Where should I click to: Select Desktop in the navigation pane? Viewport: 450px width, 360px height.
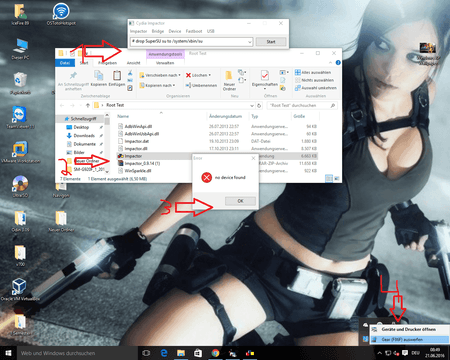[x=81, y=127]
